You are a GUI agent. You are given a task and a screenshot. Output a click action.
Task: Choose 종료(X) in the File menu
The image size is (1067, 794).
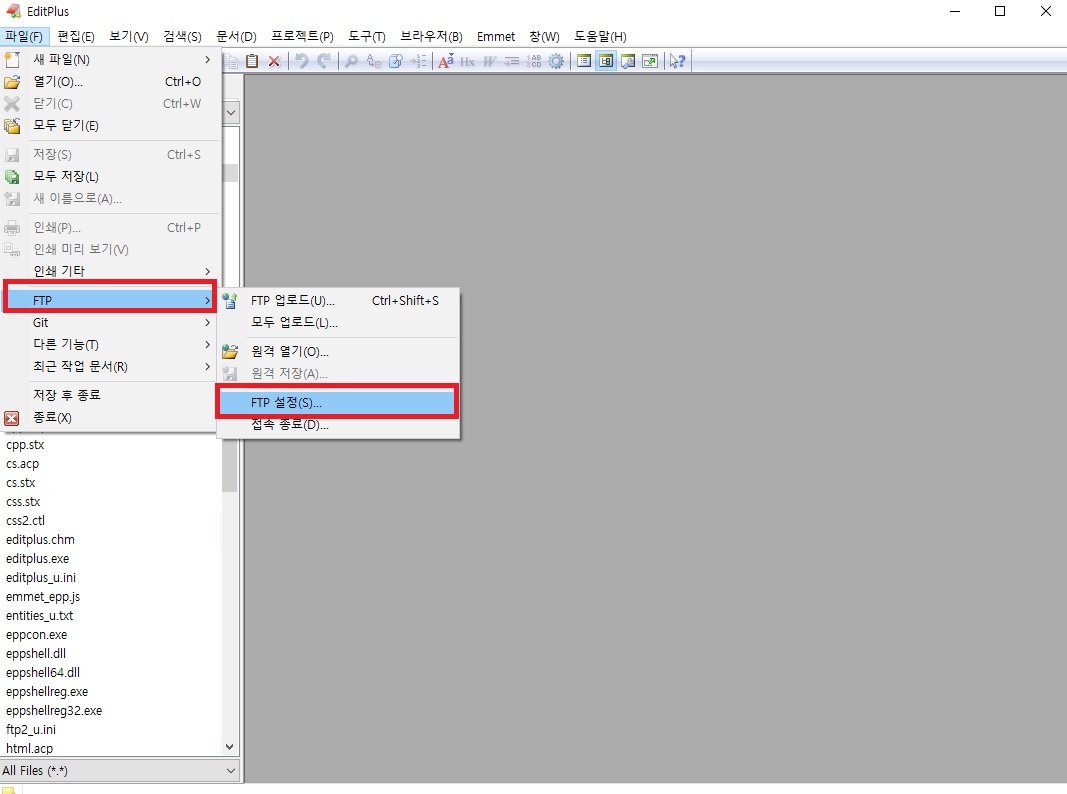tap(110, 417)
